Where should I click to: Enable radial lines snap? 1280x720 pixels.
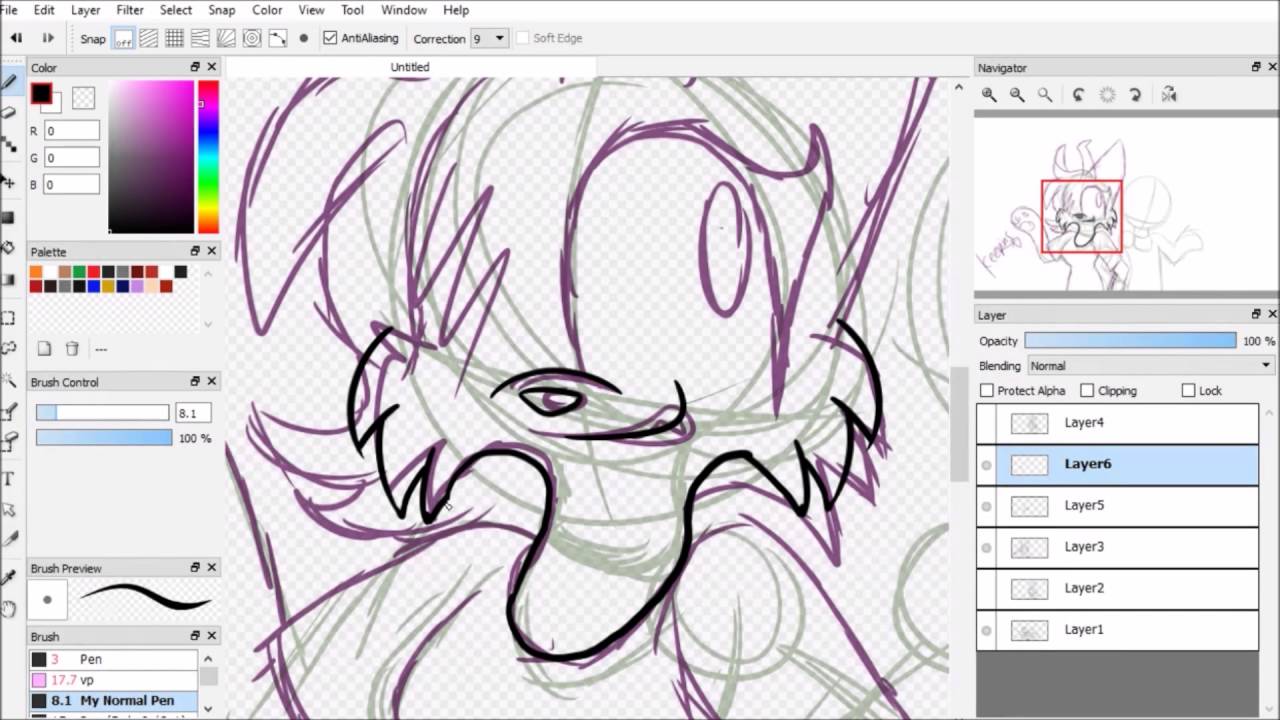point(226,38)
